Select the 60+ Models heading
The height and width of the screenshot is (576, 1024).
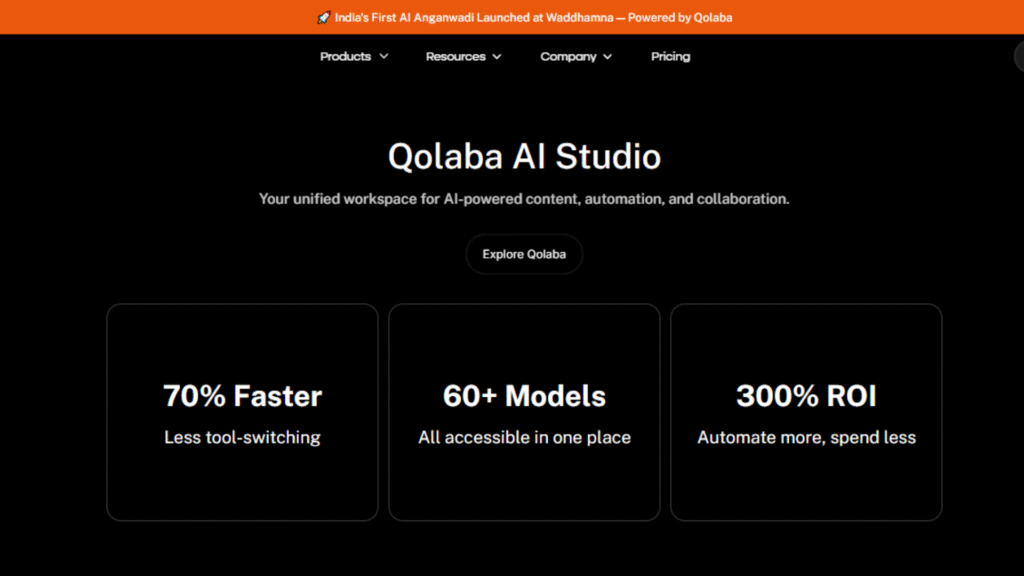click(524, 396)
